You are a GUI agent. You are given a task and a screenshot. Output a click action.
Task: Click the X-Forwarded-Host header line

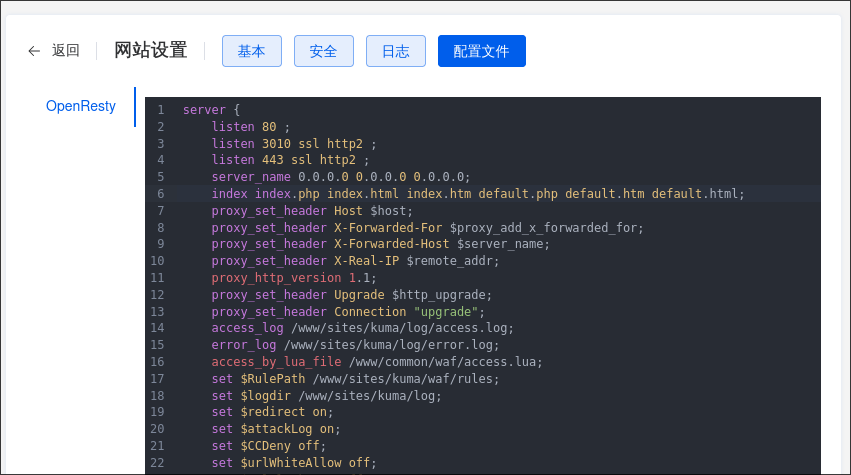point(380,244)
